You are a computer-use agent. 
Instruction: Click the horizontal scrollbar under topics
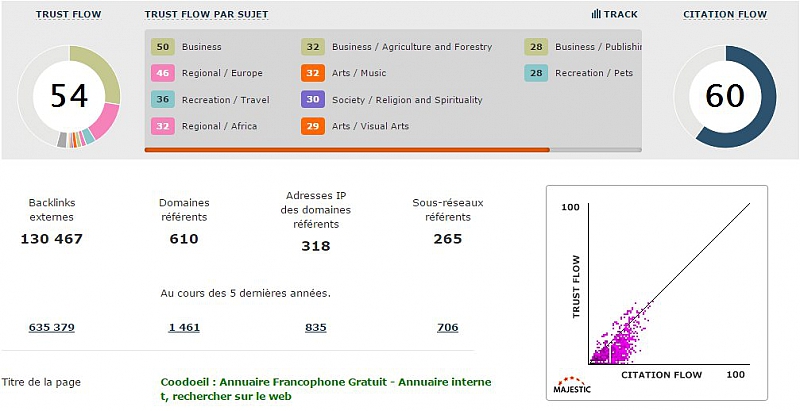[x=346, y=150]
